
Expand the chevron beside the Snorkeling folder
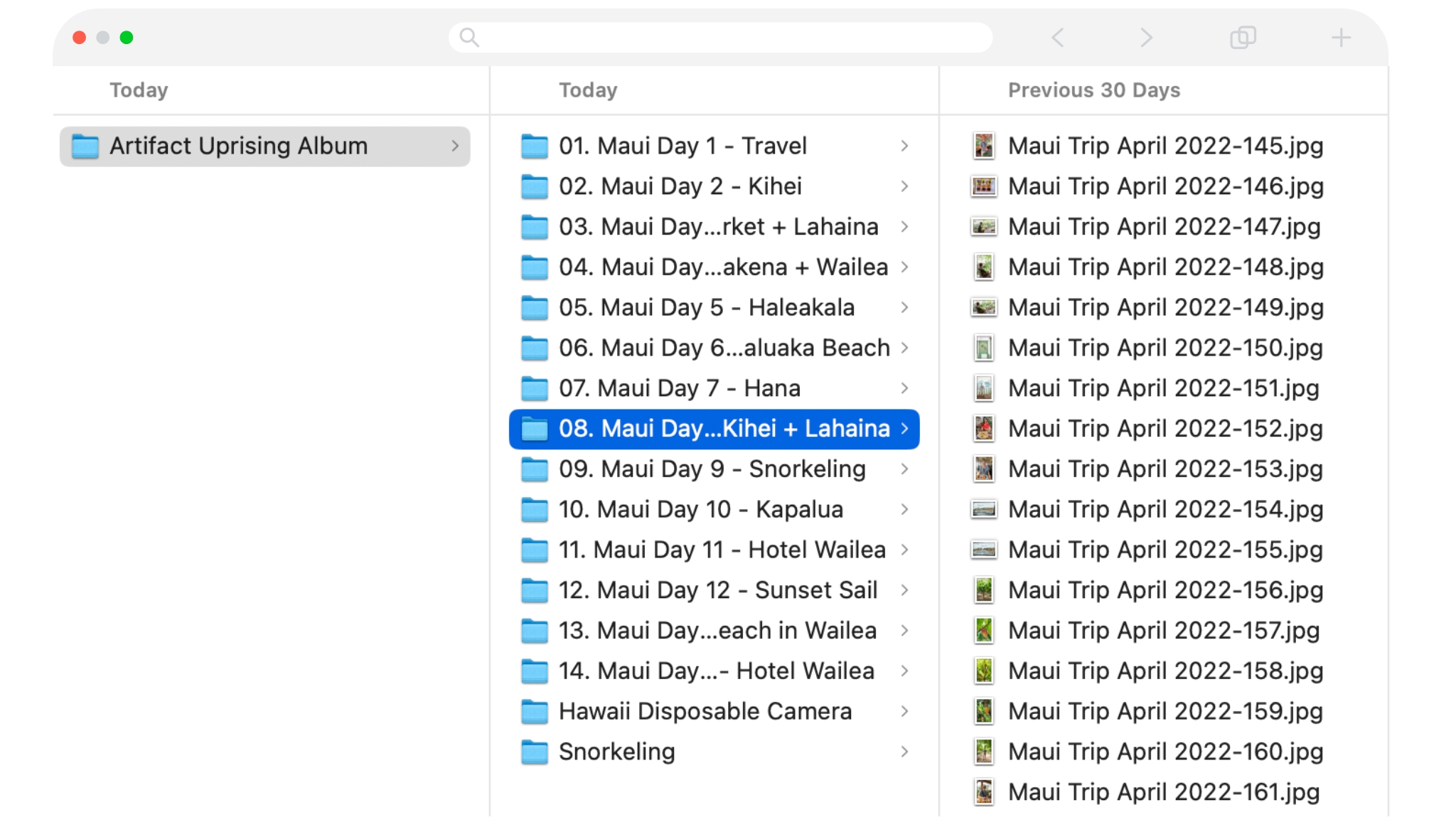point(905,752)
